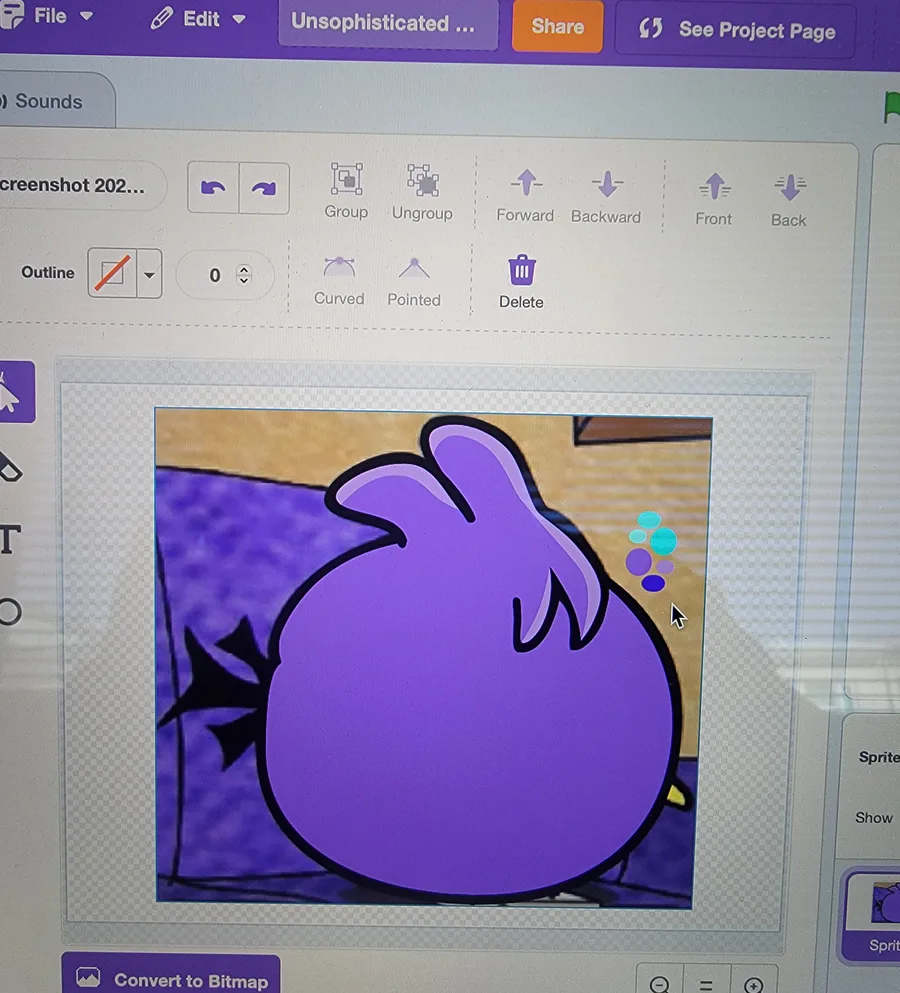Zoom out of the costume canvas
The image size is (900, 993).
659,984
